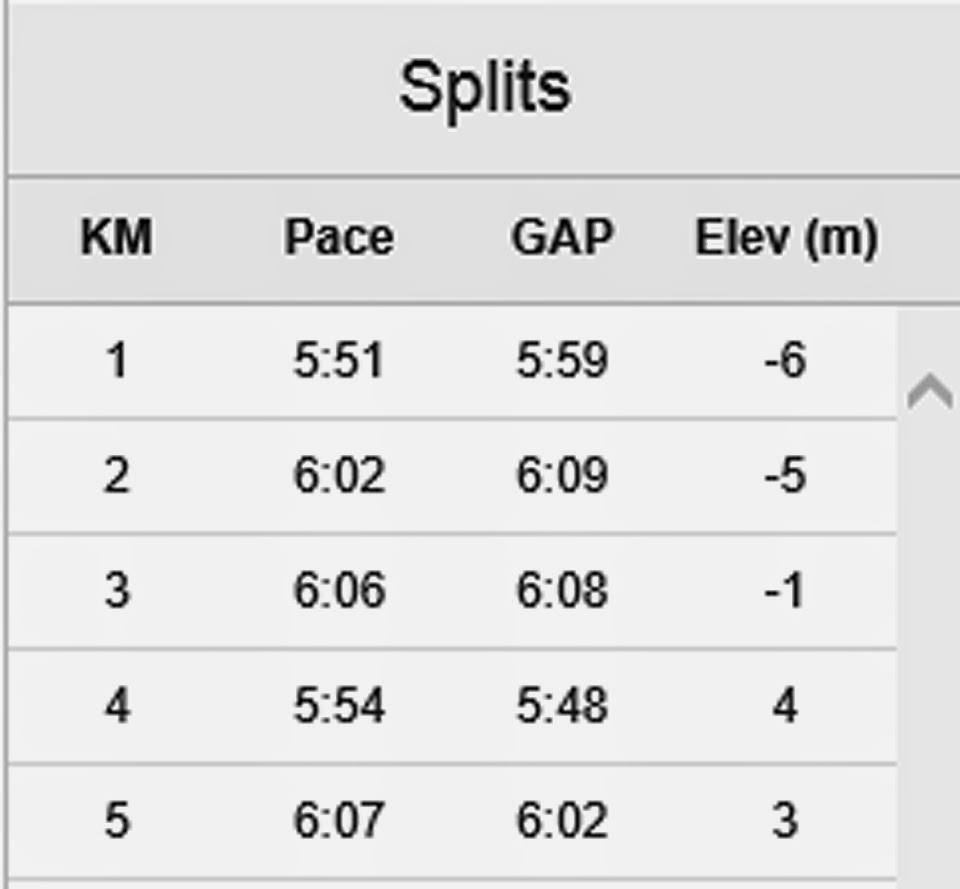The width and height of the screenshot is (960, 889).
Task: Select the KM column header
Action: pyautogui.click(x=117, y=239)
